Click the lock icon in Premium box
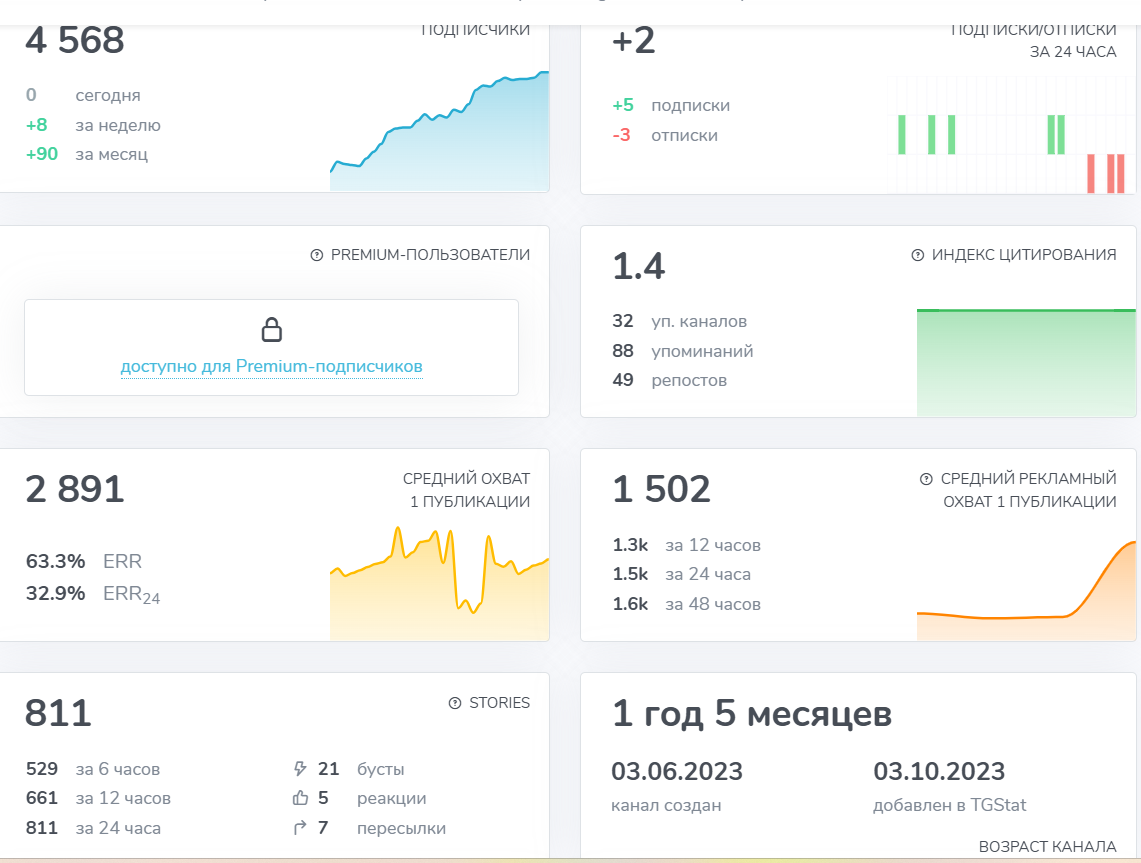The image size is (1141, 863). click(x=271, y=330)
